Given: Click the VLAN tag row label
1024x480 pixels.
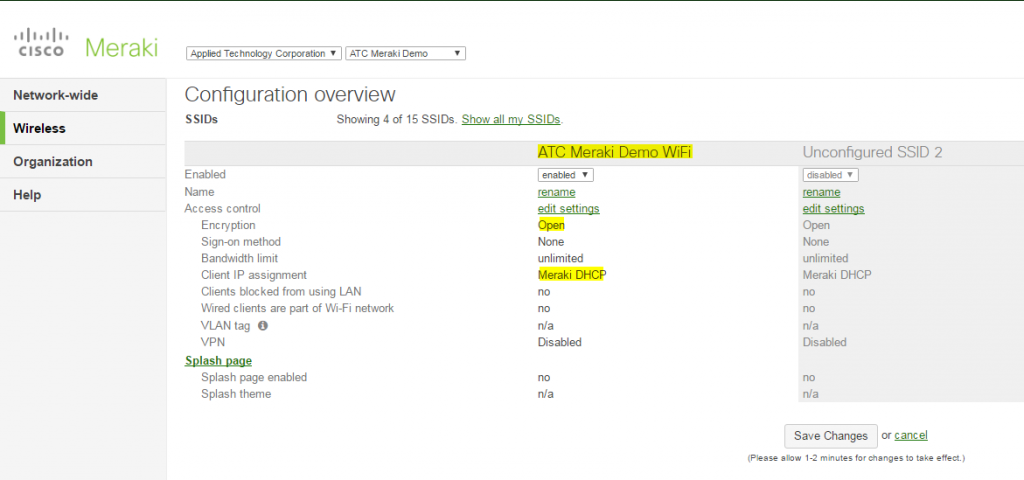Looking at the screenshot, I should point(225,325).
